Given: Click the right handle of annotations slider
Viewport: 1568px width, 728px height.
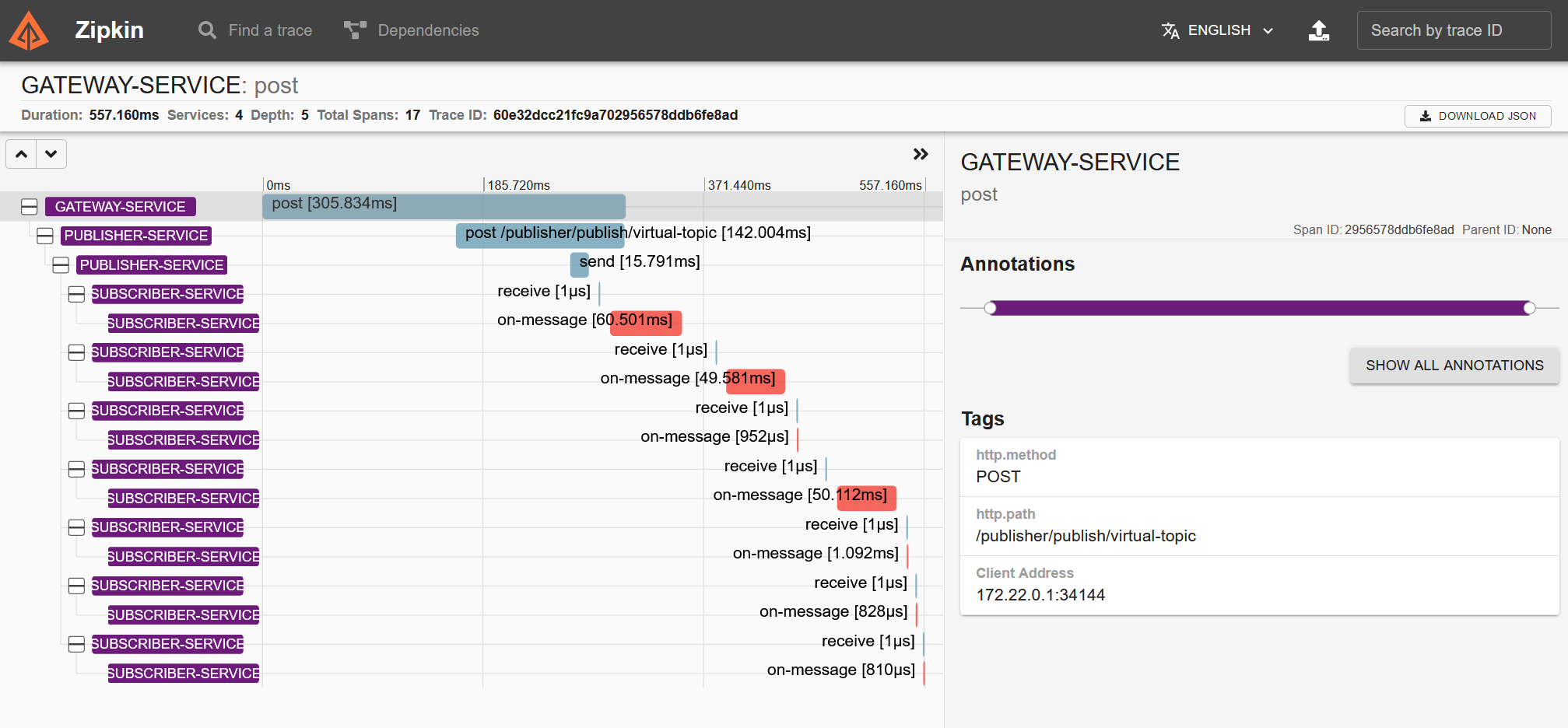Looking at the screenshot, I should pyautogui.click(x=1529, y=308).
